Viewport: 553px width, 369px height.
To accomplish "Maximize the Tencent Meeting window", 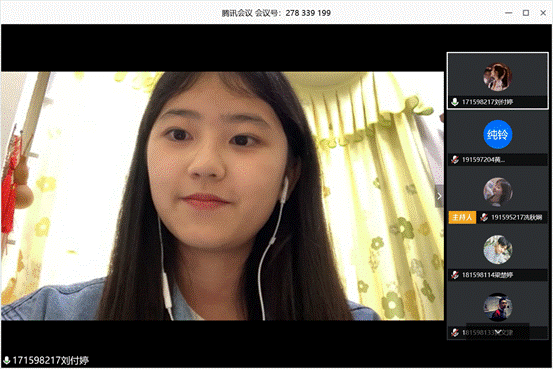I will tap(526, 13).
